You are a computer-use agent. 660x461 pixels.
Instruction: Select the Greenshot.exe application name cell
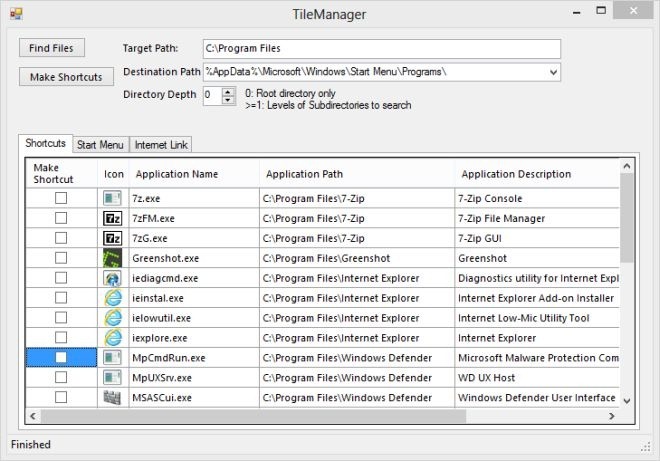coord(194,258)
